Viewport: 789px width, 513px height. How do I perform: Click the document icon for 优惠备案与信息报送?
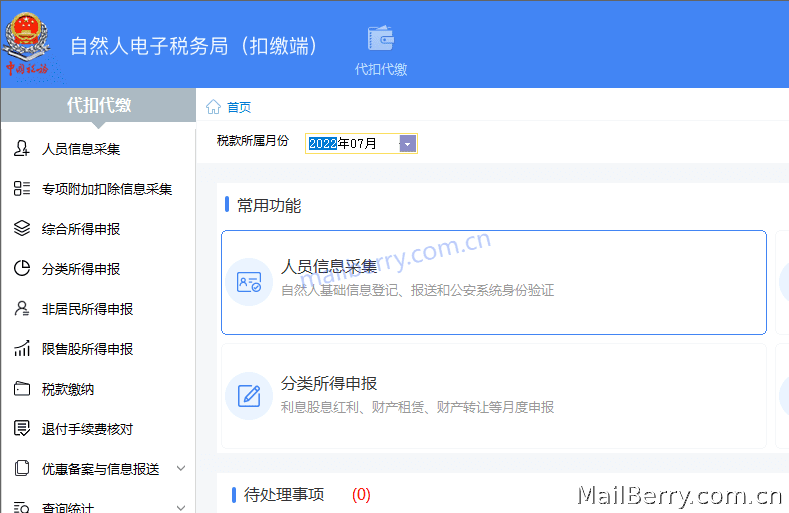click(x=22, y=468)
